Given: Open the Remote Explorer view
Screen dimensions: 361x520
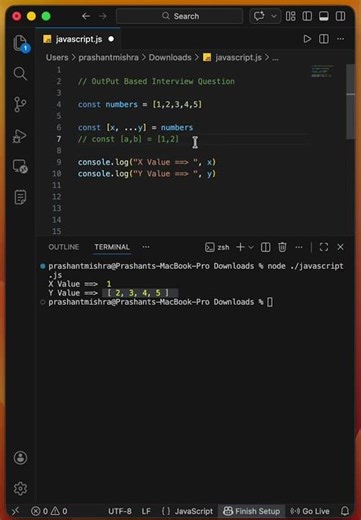Looking at the screenshot, I should (x=20, y=166).
